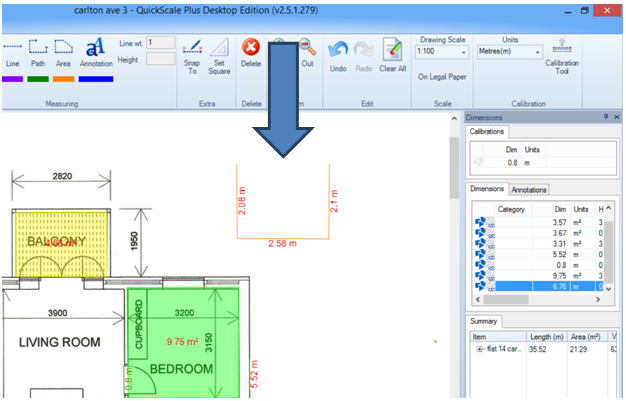Viewport: 626px width, 401px height.
Task: Enable the Snap To tool
Action: 193,54
